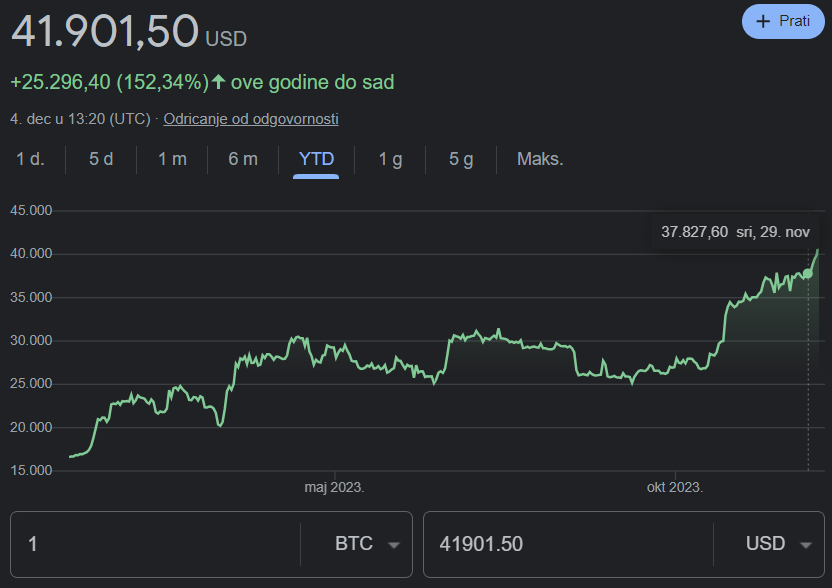Follow Bitcoin with Prati button
The image size is (832, 588).
(783, 21)
